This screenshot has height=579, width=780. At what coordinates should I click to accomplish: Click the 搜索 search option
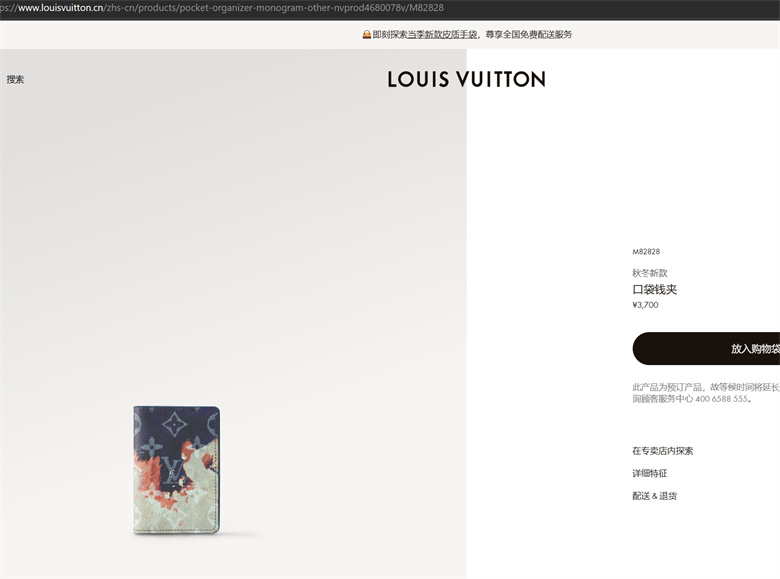point(15,80)
